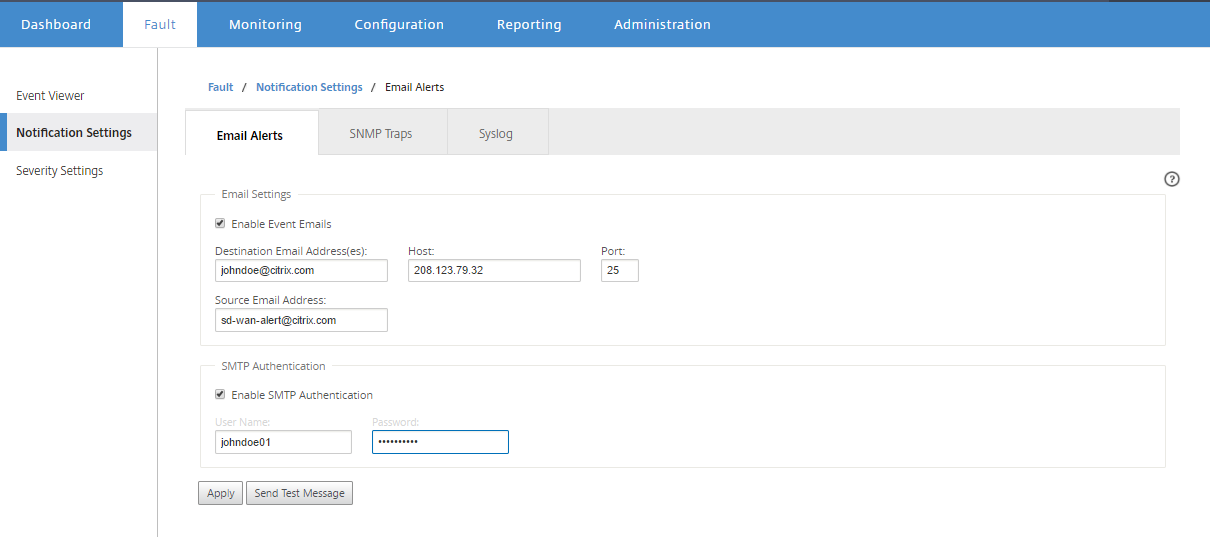Image resolution: width=1210 pixels, height=537 pixels.
Task: Toggle Enable SMTP Authentication checkbox
Action: point(220,395)
